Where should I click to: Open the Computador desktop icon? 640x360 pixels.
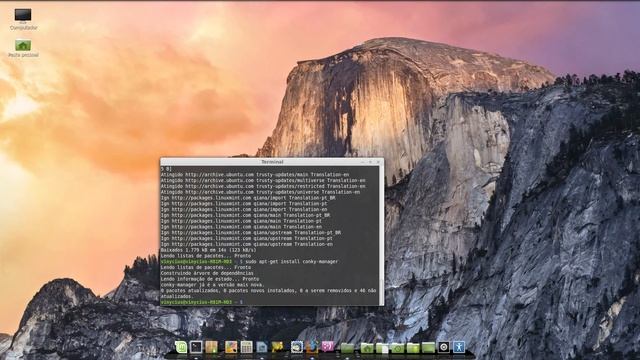coord(23,19)
